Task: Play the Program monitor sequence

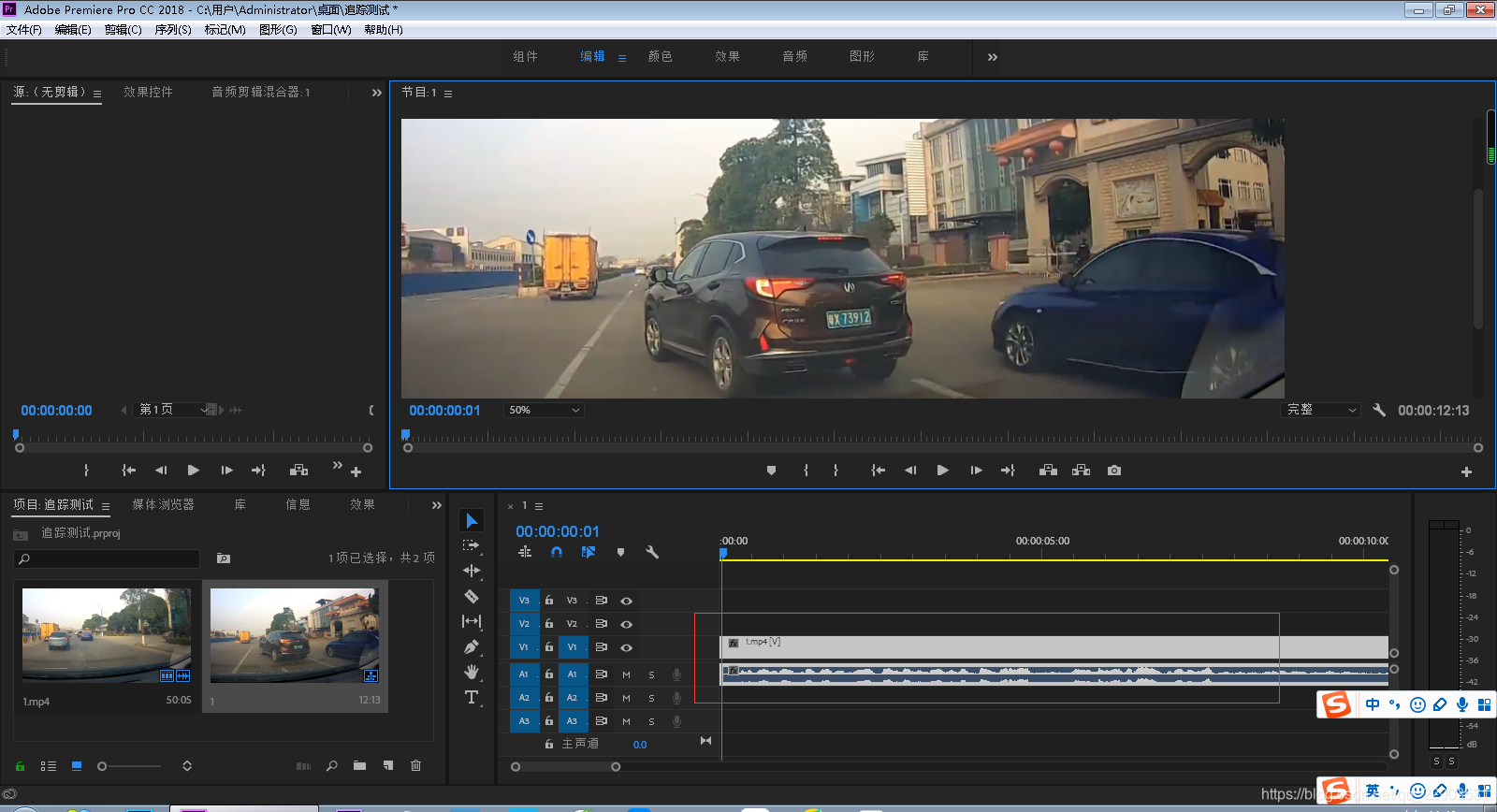Action: [942, 471]
